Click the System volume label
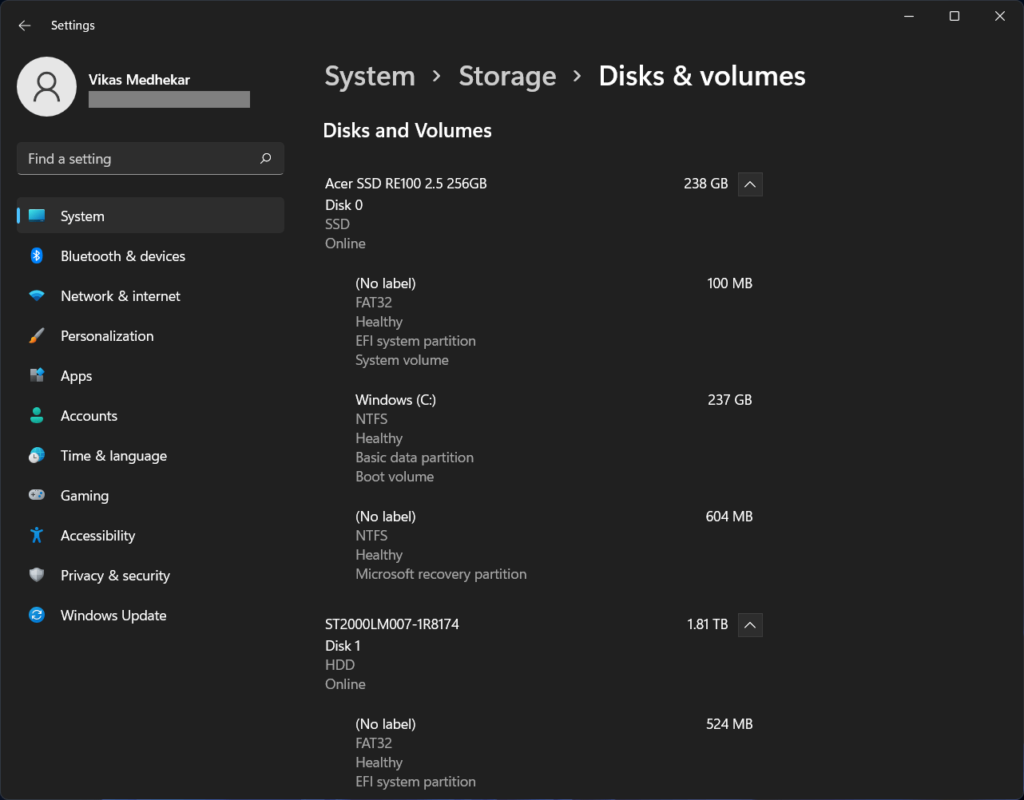This screenshot has height=800, width=1024. pos(402,360)
